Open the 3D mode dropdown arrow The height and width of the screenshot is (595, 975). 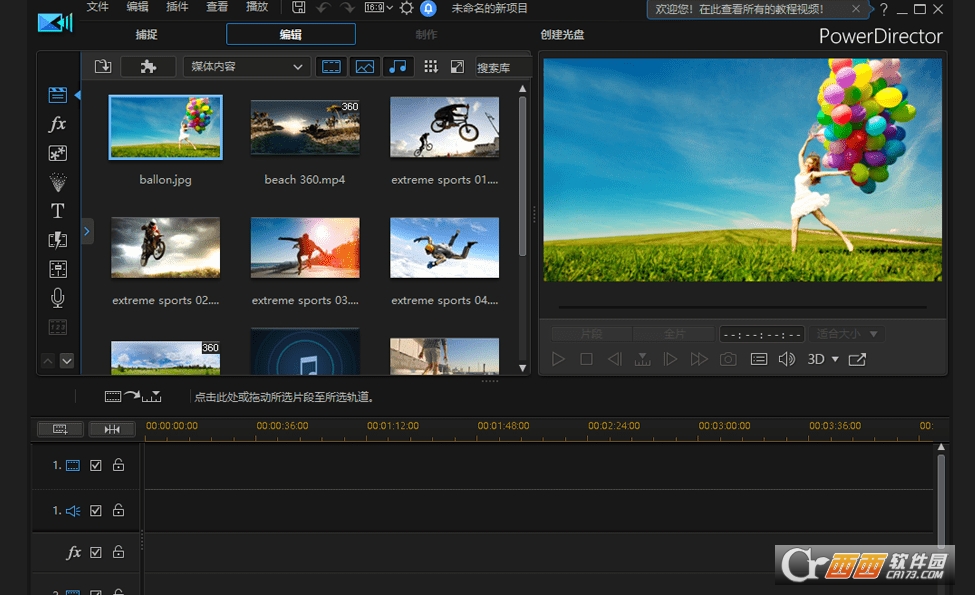point(835,359)
